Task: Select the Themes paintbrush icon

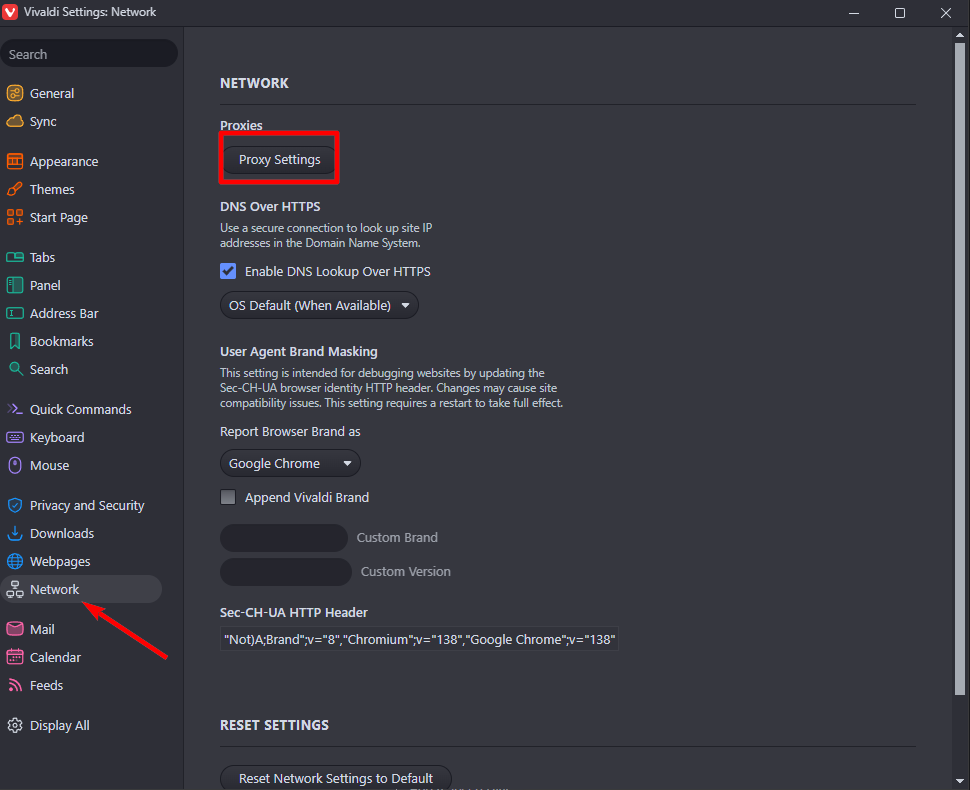Action: point(15,189)
